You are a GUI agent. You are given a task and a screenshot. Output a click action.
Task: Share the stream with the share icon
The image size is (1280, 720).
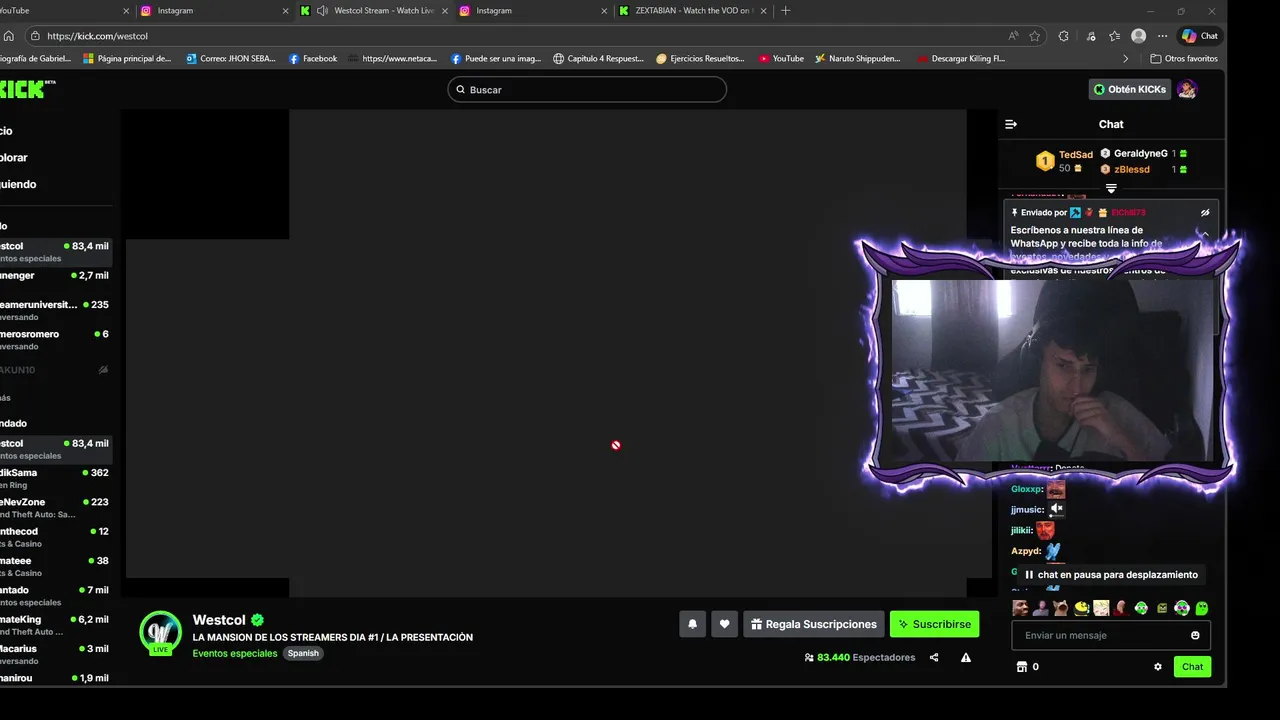pos(934,658)
